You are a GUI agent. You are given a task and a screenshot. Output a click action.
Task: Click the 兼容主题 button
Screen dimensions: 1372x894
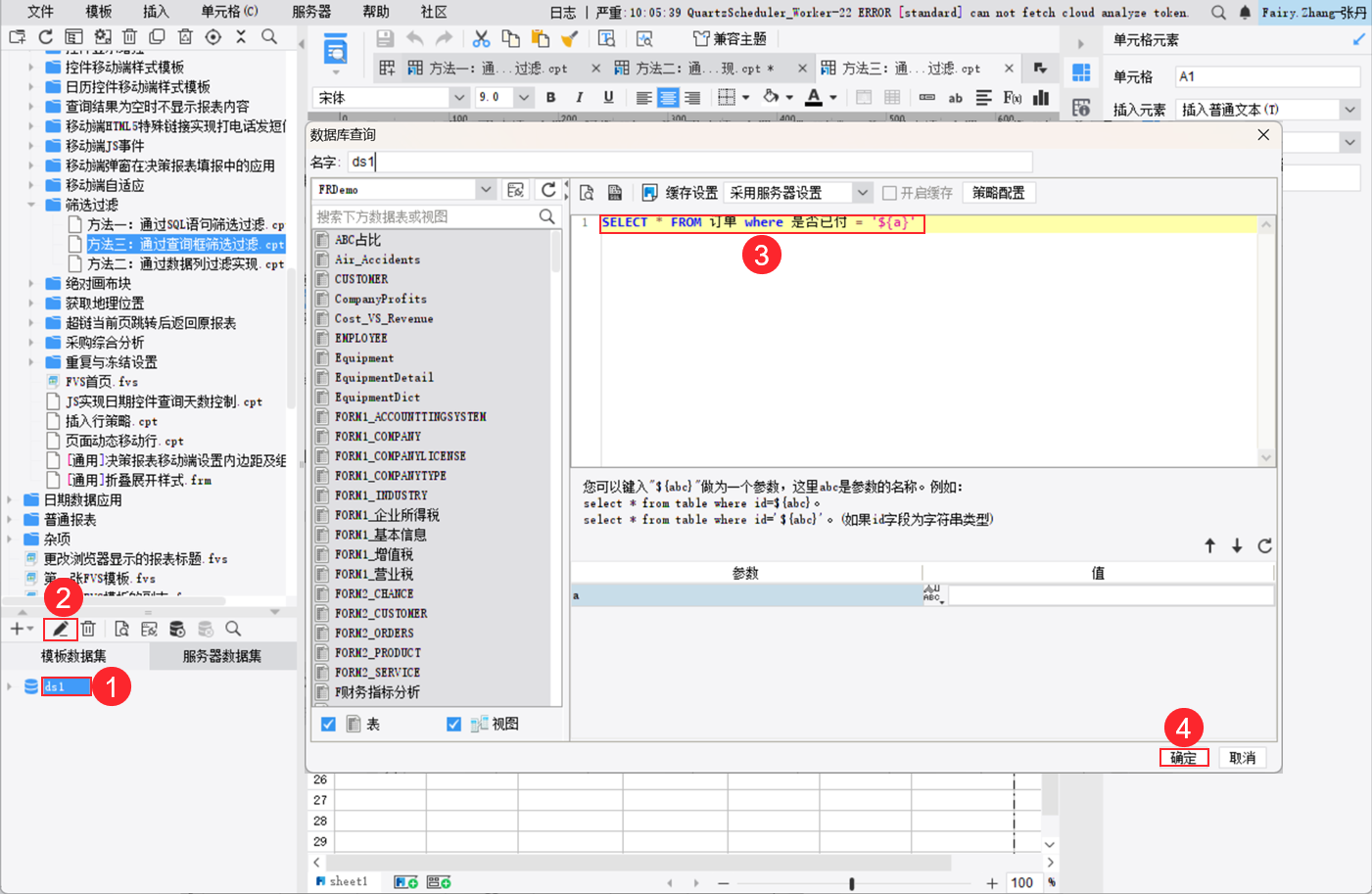(730, 38)
